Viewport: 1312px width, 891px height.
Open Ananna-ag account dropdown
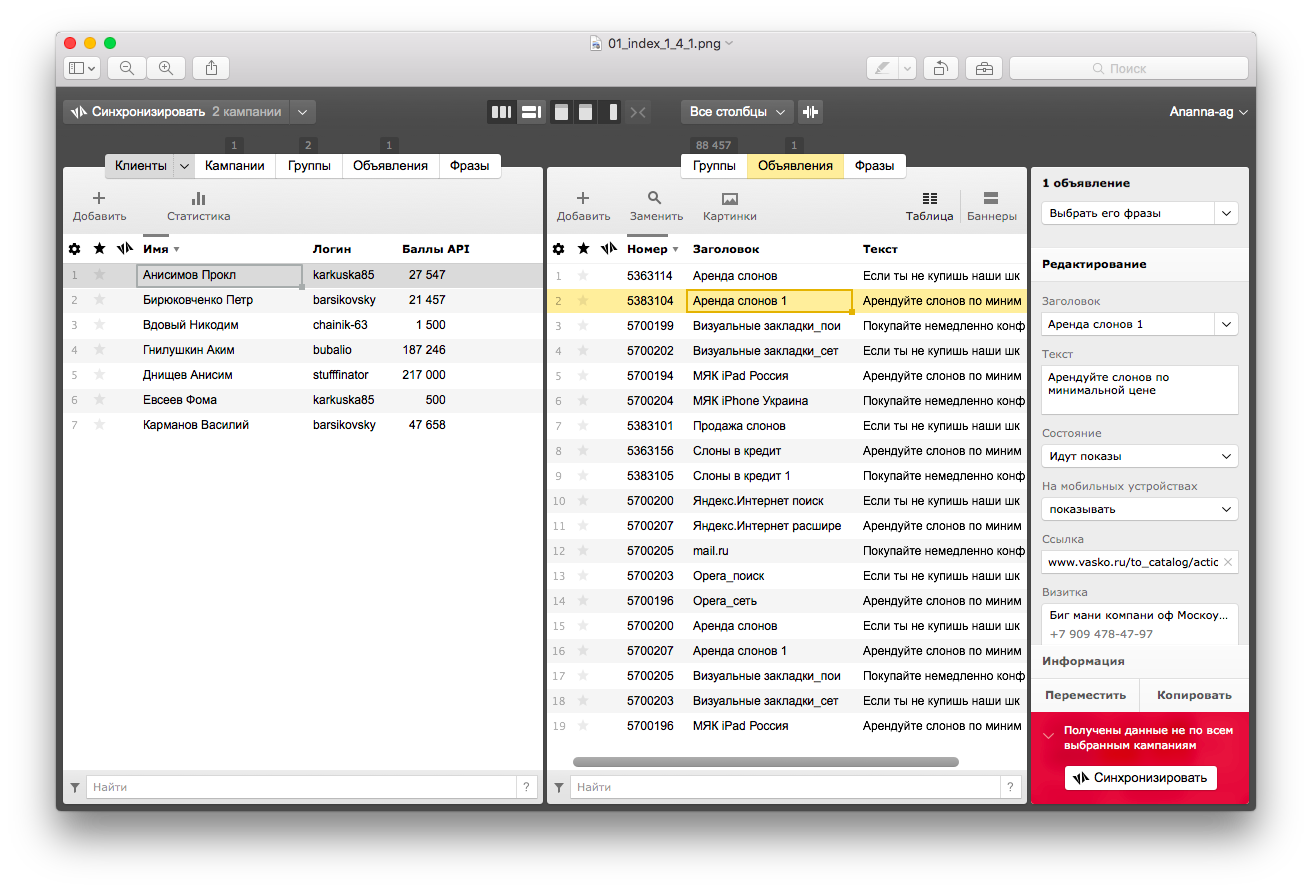tap(1208, 112)
